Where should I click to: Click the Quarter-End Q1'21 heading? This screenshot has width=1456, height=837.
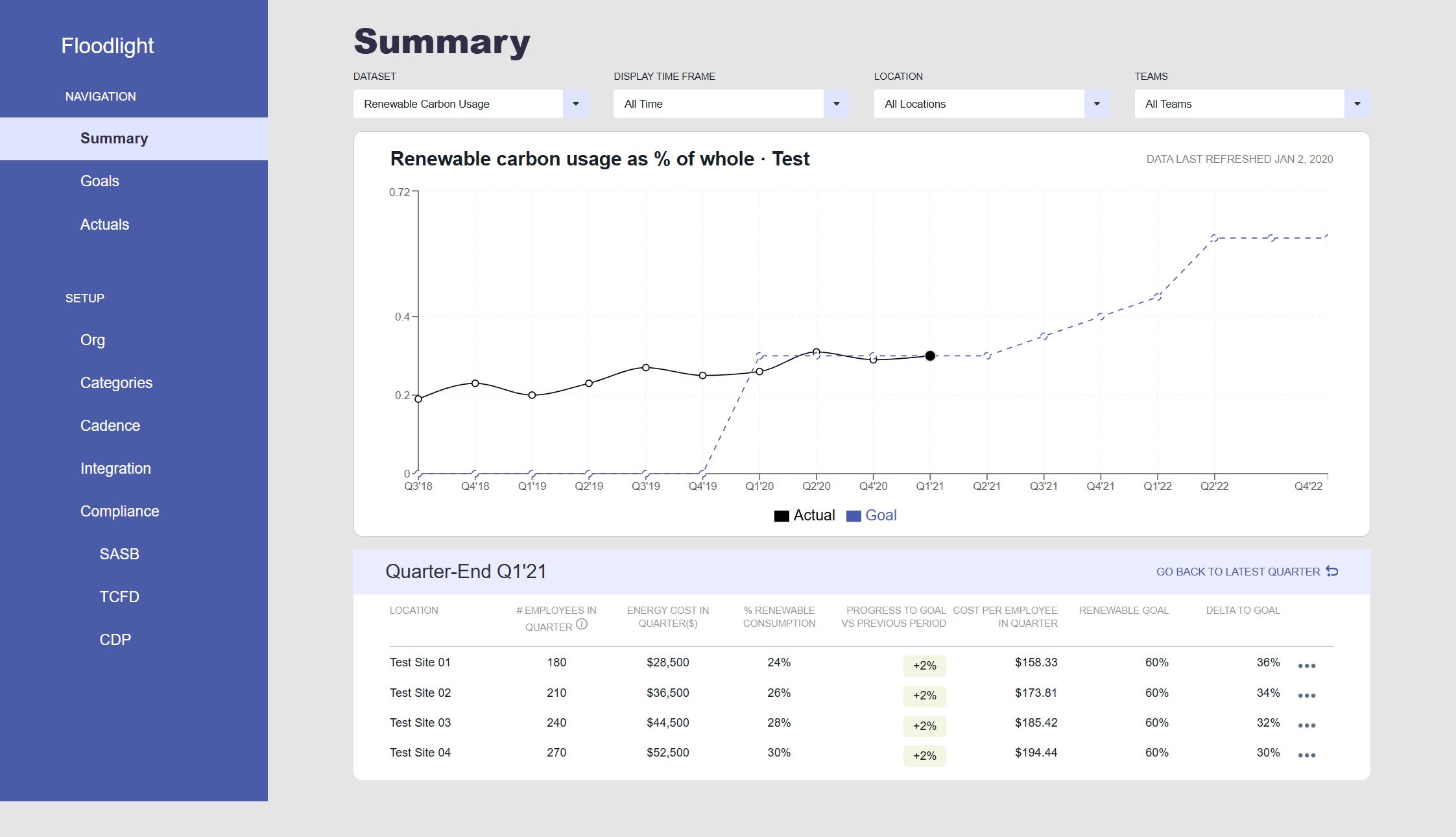(466, 572)
